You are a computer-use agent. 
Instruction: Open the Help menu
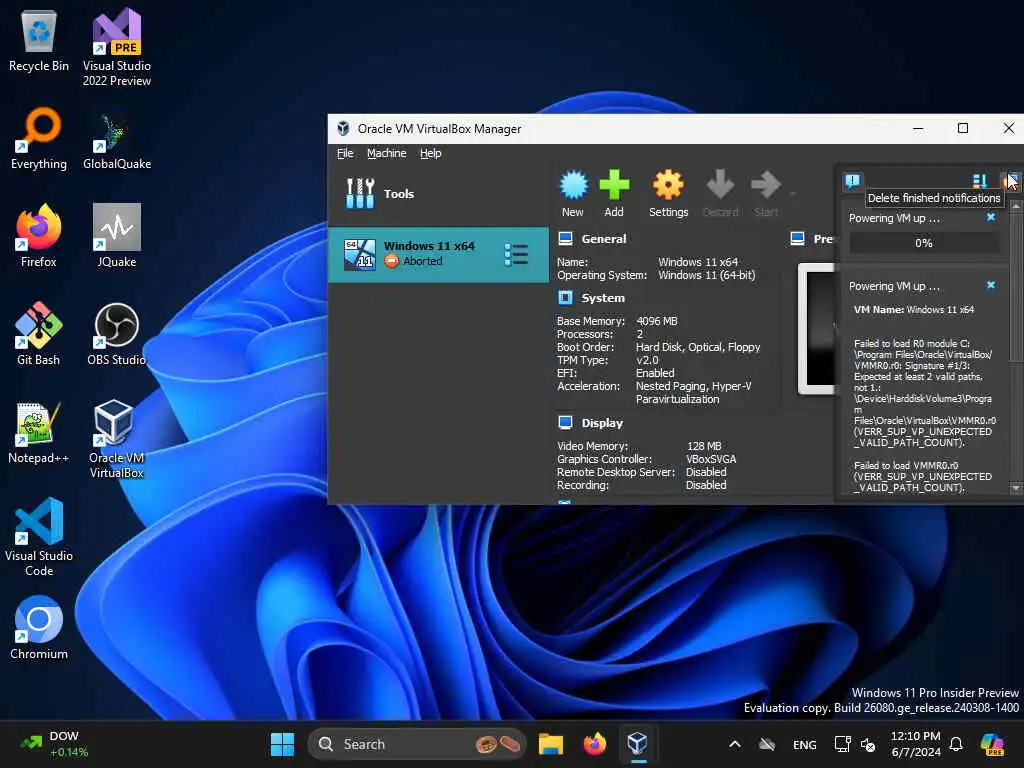(x=430, y=153)
